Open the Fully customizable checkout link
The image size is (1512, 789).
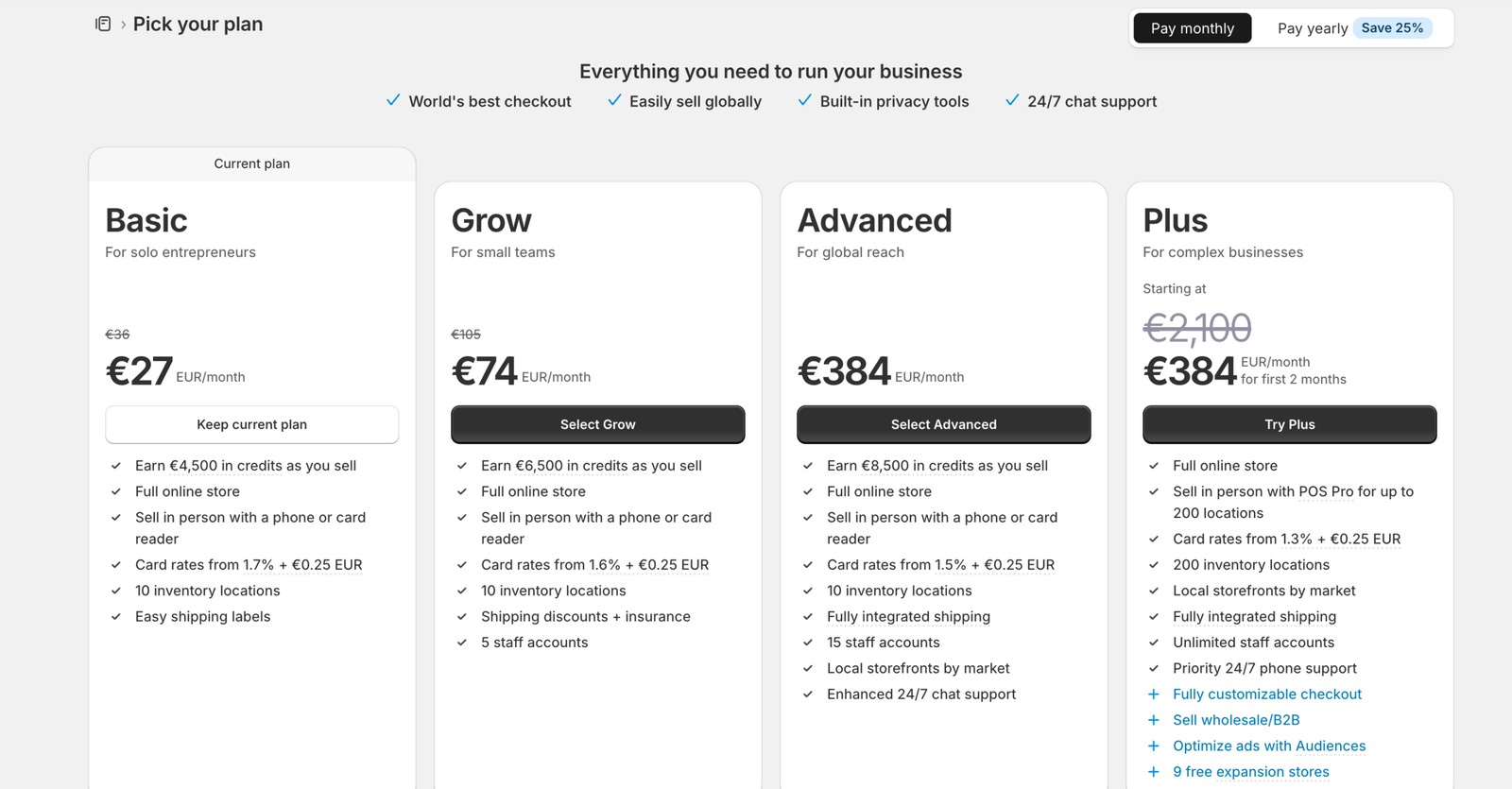[1267, 695]
